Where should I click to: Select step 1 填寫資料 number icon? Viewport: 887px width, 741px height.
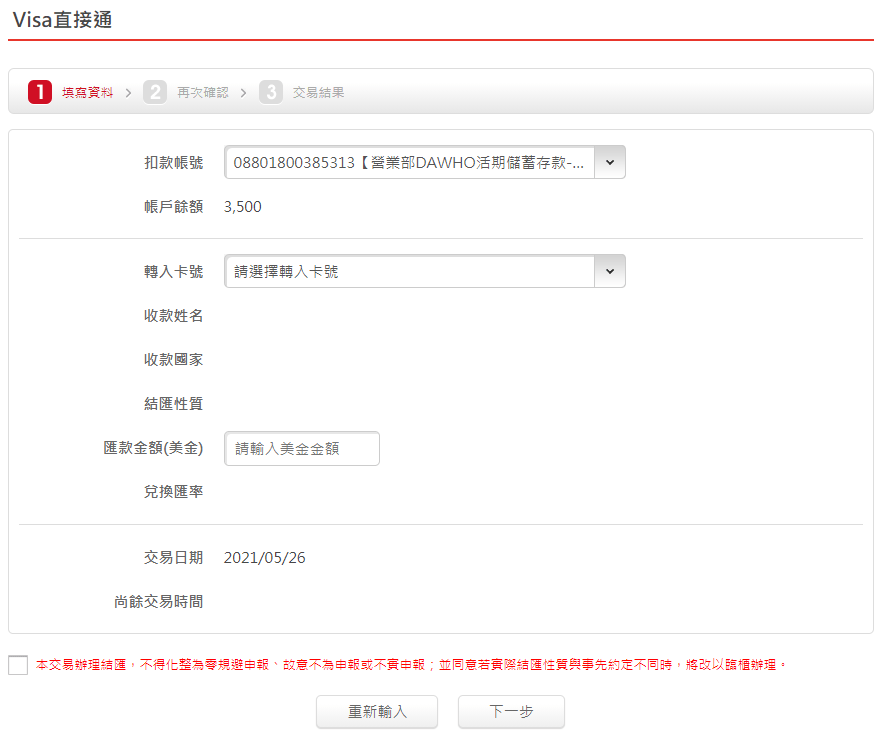tap(40, 92)
